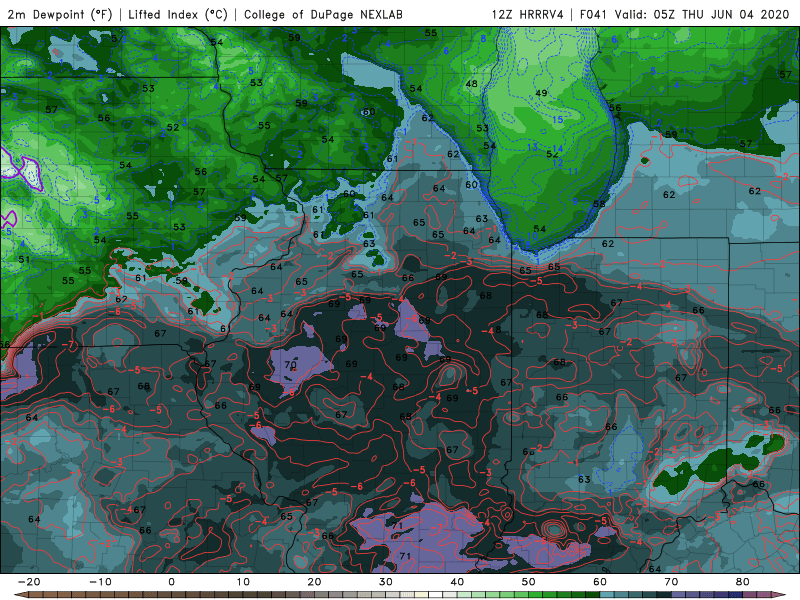
Task: Click the "College of DuPage NEXLAB" label
Action: [323, 14]
